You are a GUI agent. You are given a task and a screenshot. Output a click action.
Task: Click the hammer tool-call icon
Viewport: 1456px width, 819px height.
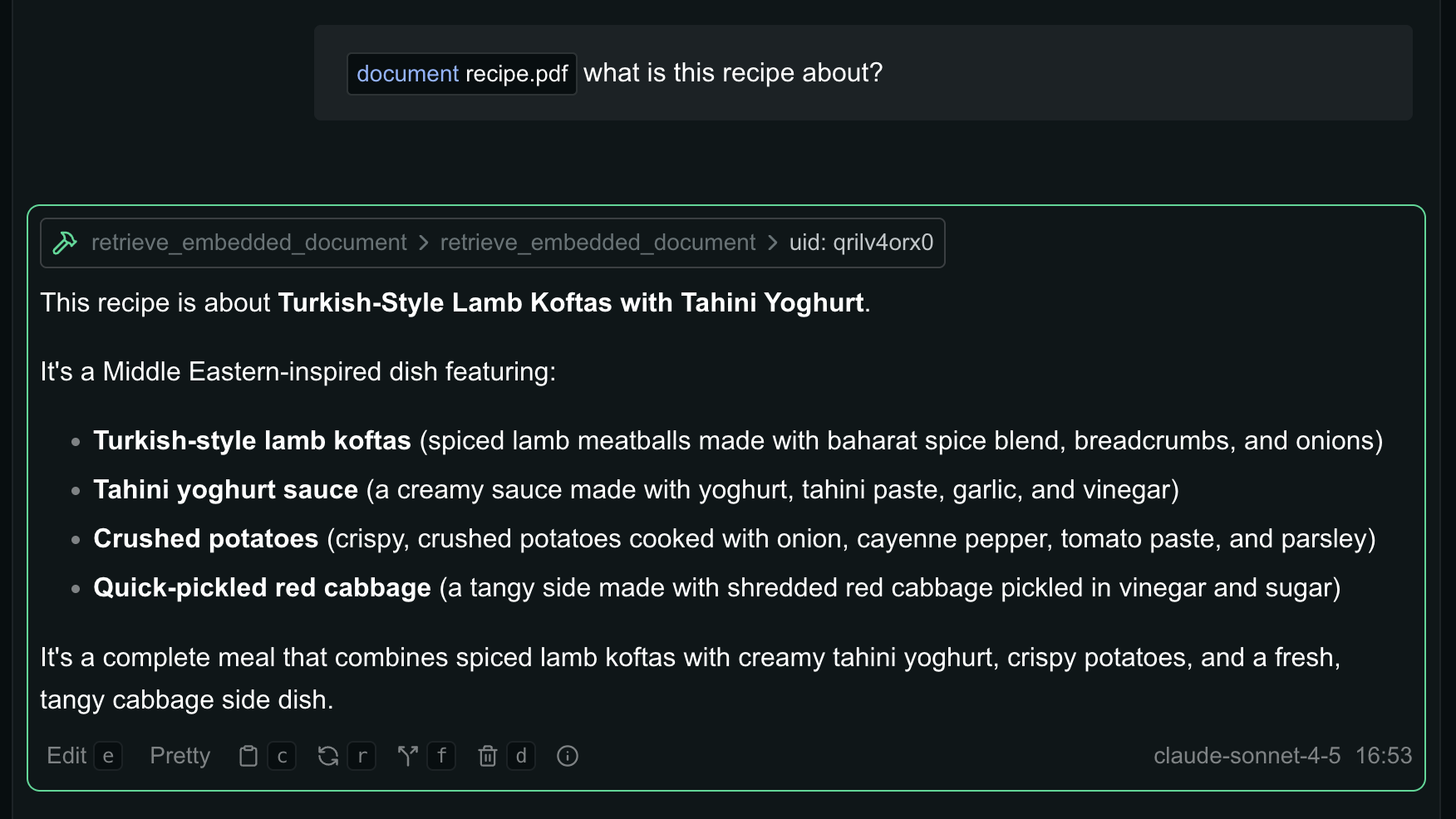(x=65, y=243)
